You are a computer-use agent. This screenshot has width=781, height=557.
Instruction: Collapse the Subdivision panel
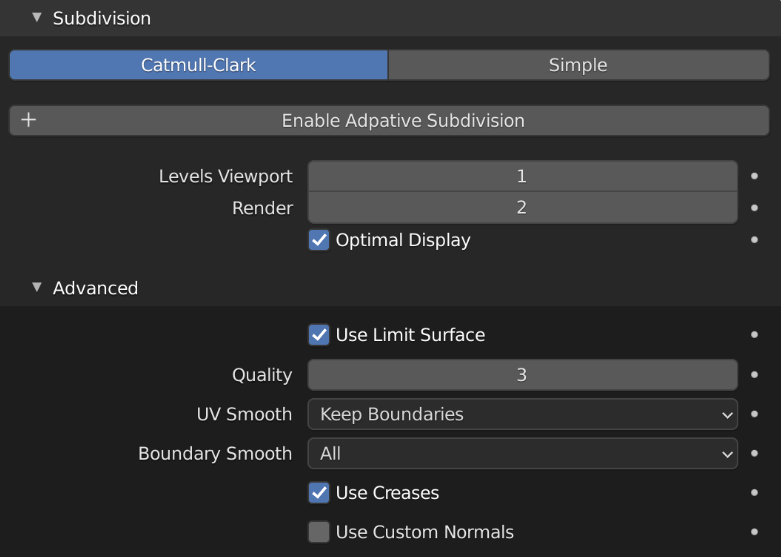pos(37,18)
